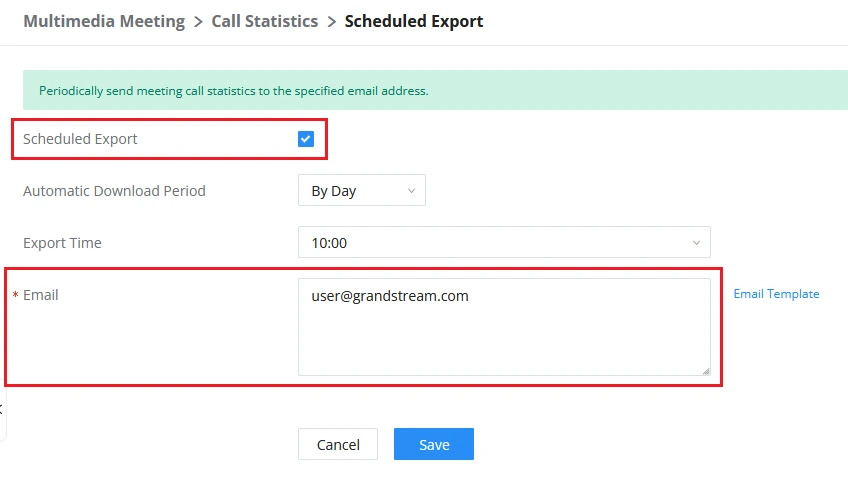Click the Automatic Download Period label

(x=114, y=191)
